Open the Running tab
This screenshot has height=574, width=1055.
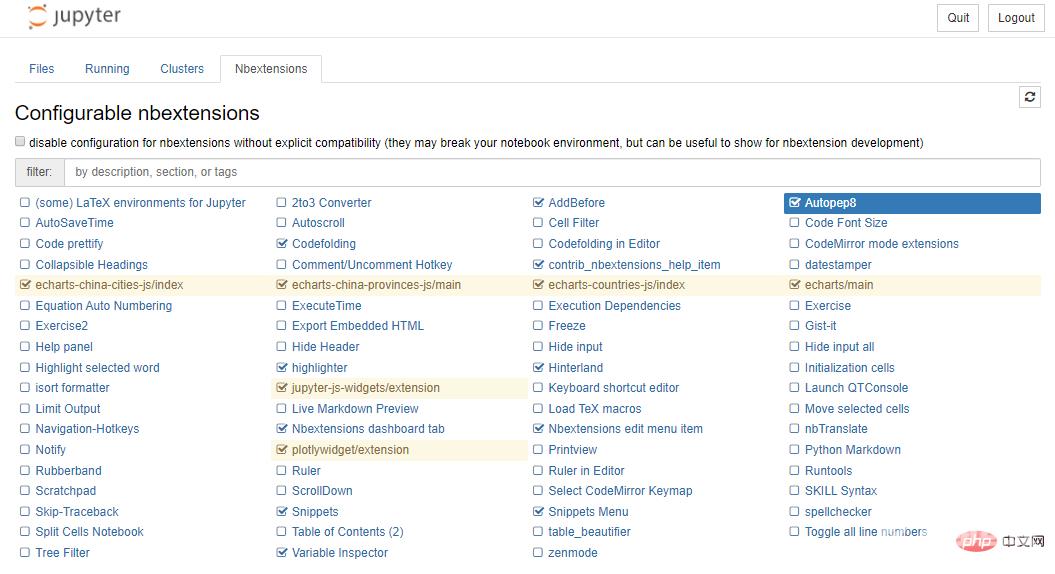(107, 69)
